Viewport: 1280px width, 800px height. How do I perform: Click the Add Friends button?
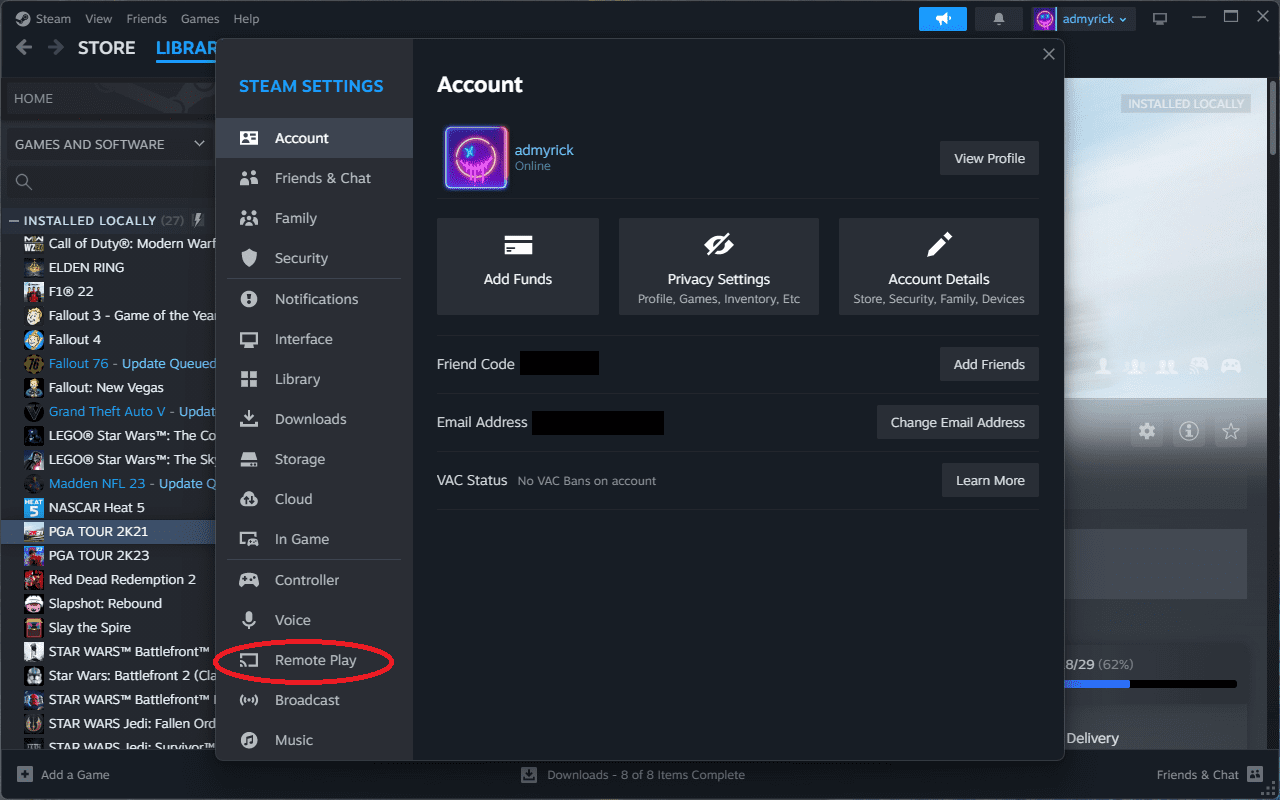pos(989,364)
